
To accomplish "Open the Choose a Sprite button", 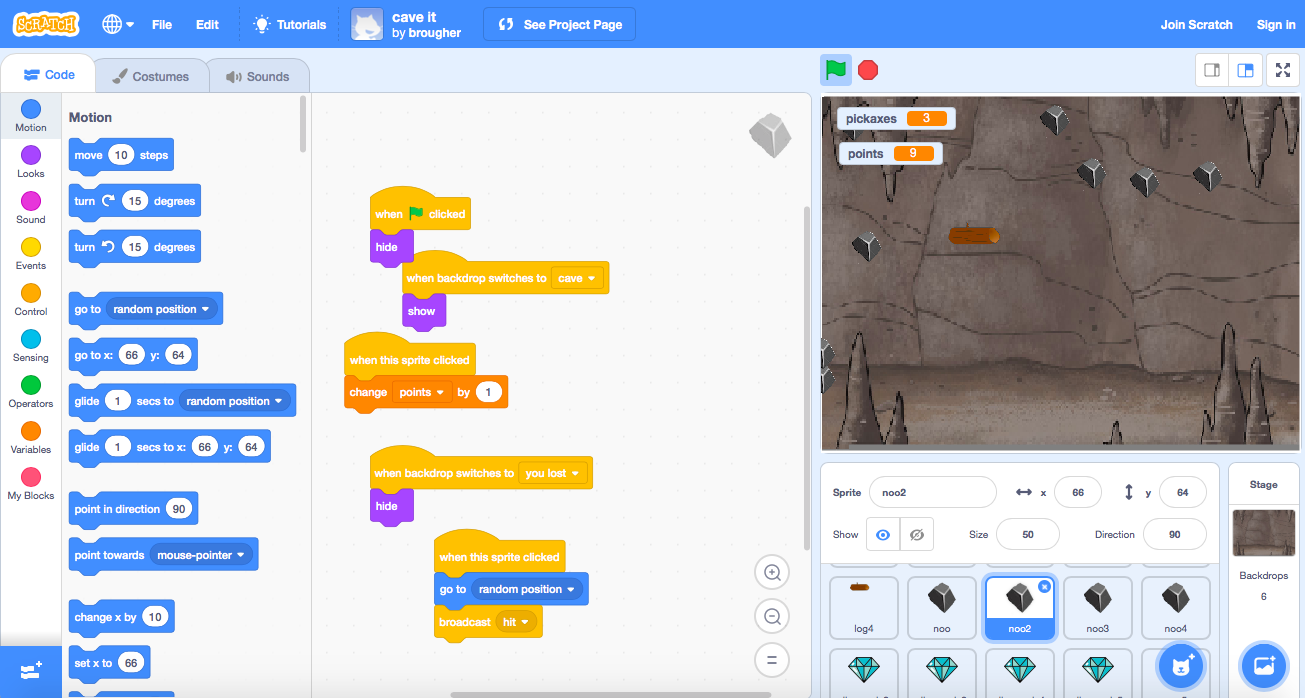I will [1181, 664].
